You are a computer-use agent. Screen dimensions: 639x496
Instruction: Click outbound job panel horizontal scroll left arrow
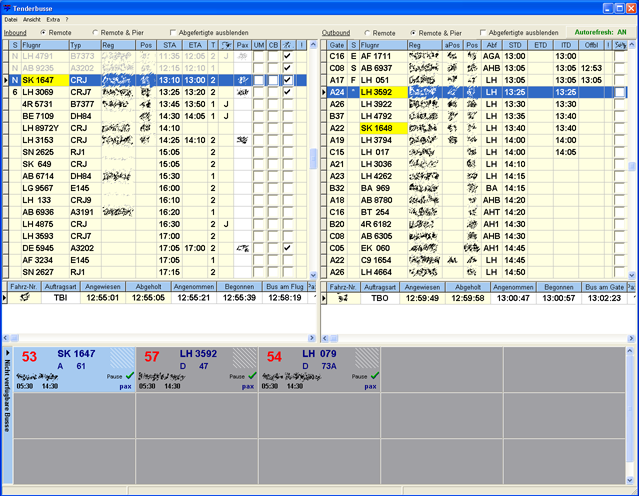(x=325, y=338)
